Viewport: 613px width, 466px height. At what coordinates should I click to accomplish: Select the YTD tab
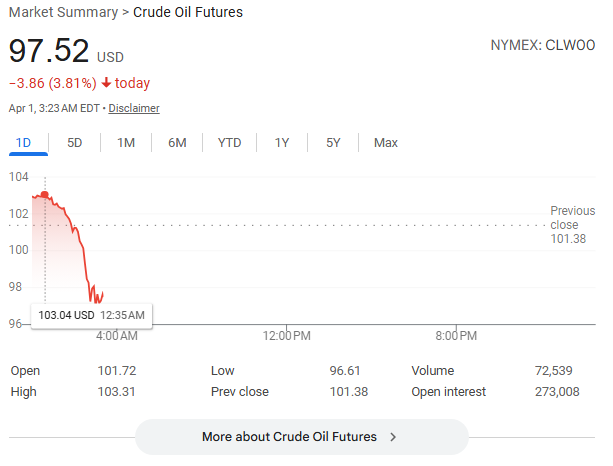(229, 143)
